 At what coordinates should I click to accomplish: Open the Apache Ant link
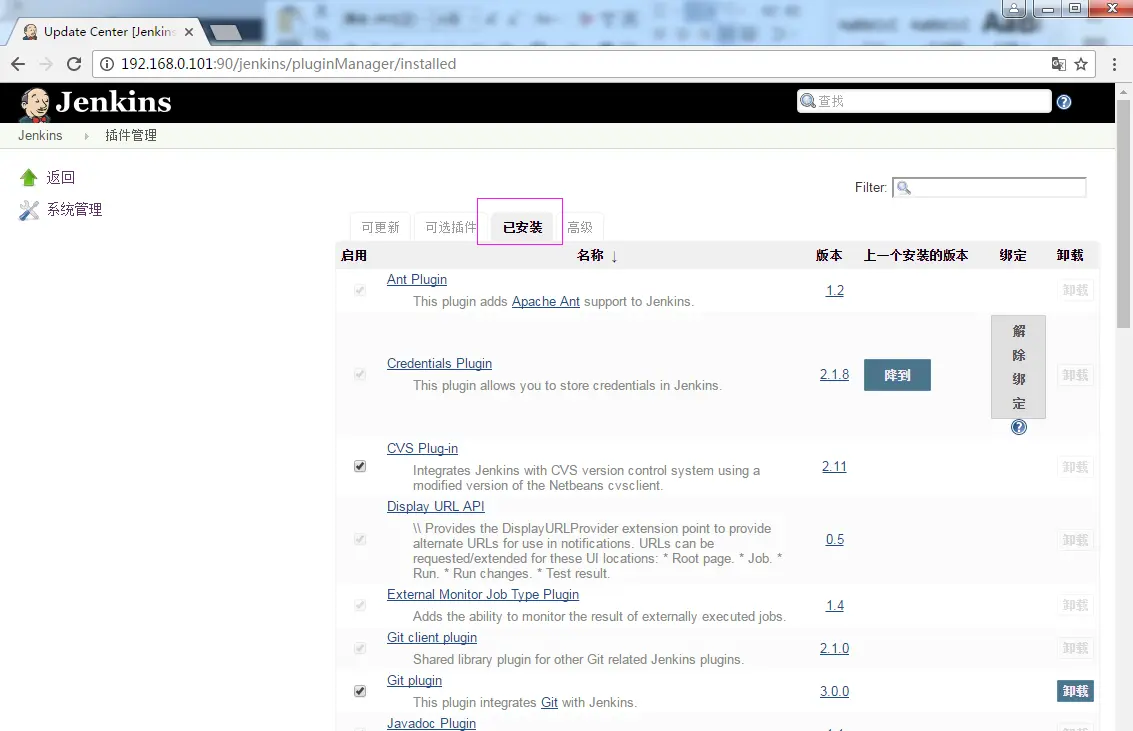(x=546, y=302)
